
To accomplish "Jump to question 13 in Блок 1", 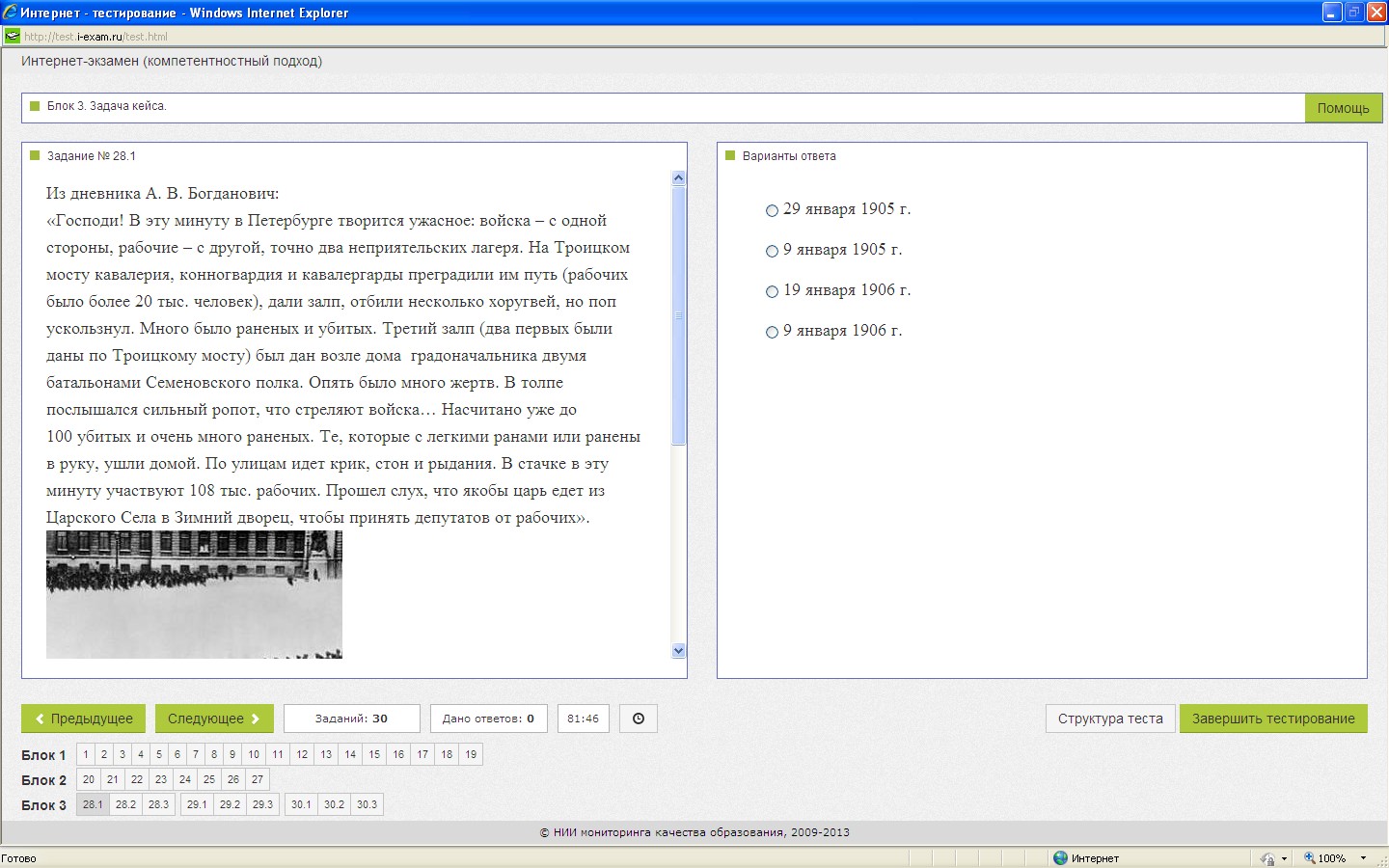I will [326, 754].
